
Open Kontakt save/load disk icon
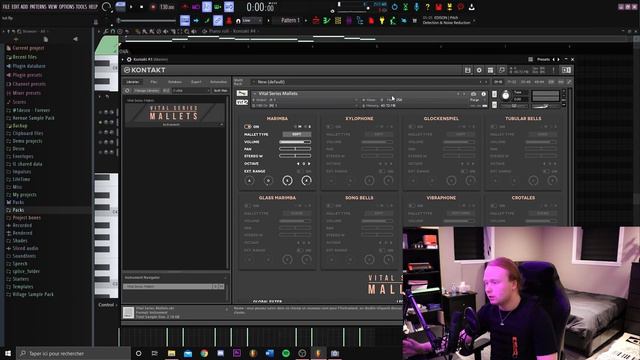coord(468,70)
